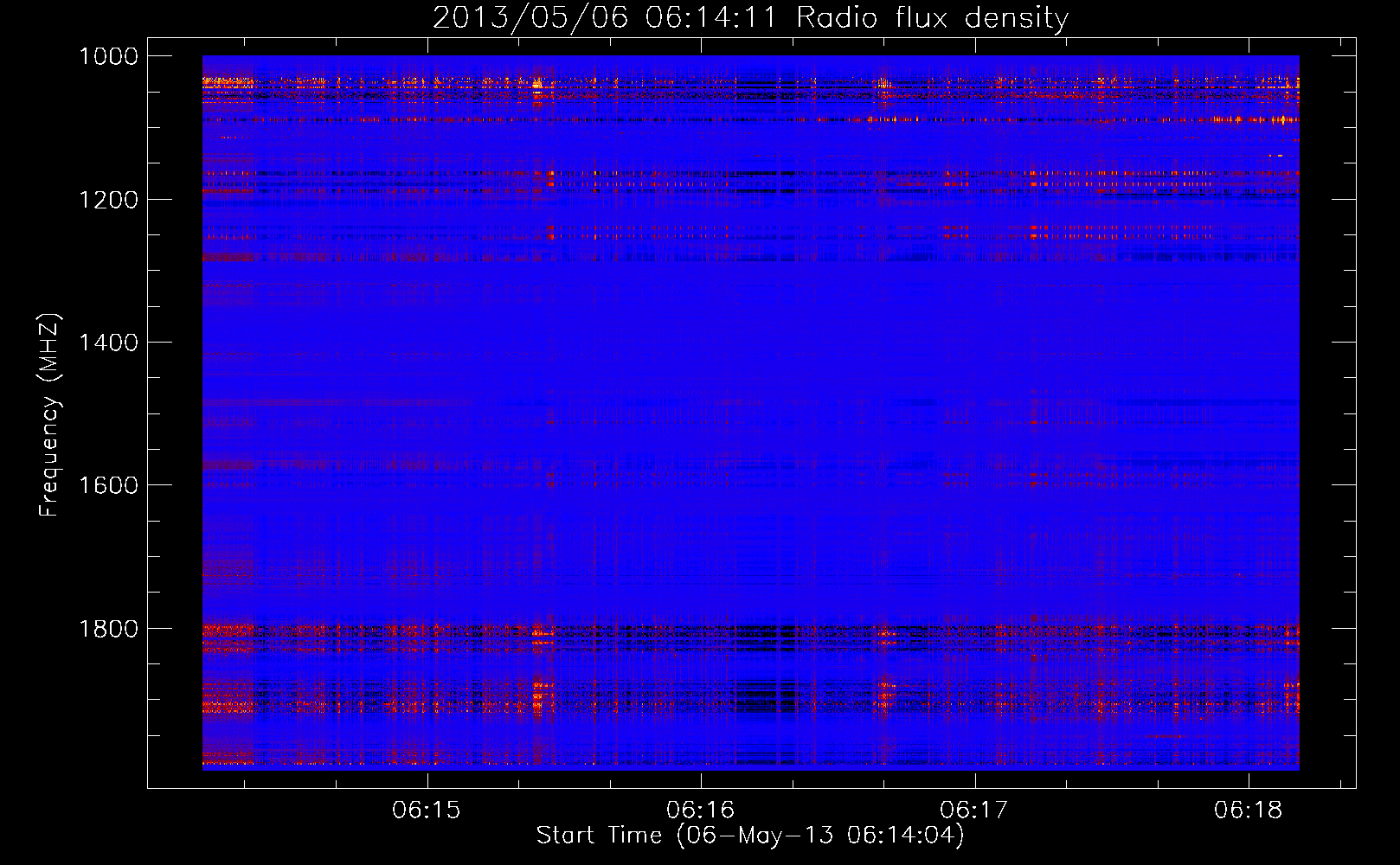Screen dimensions: 1400x865
Task: Click the 06:17 time tick label
Action: 974,810
